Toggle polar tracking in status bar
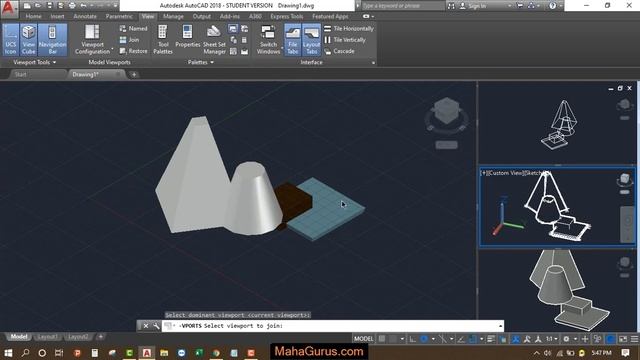The height and width of the screenshot is (360, 640). click(x=424, y=339)
